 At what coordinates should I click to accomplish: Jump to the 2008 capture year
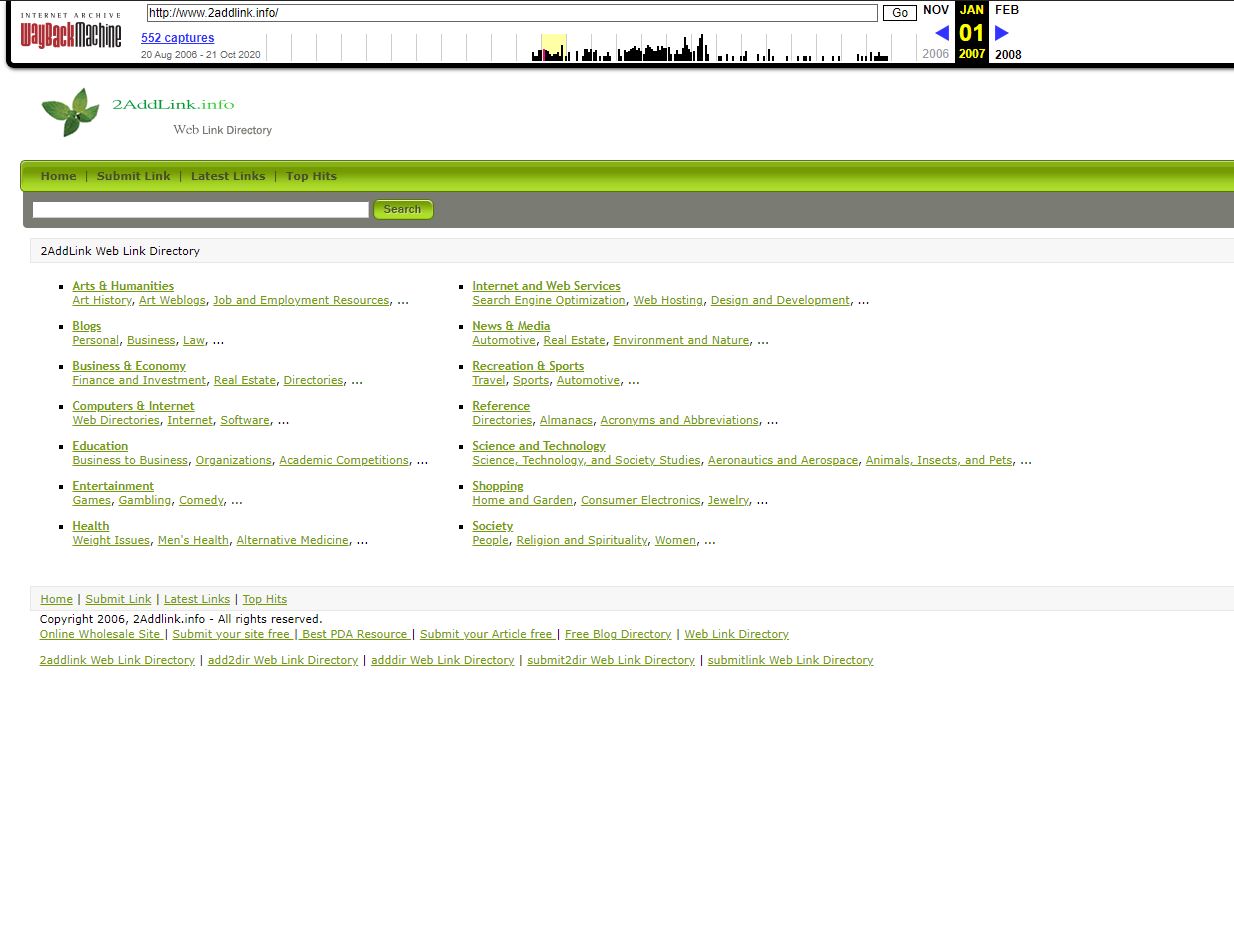[1008, 55]
